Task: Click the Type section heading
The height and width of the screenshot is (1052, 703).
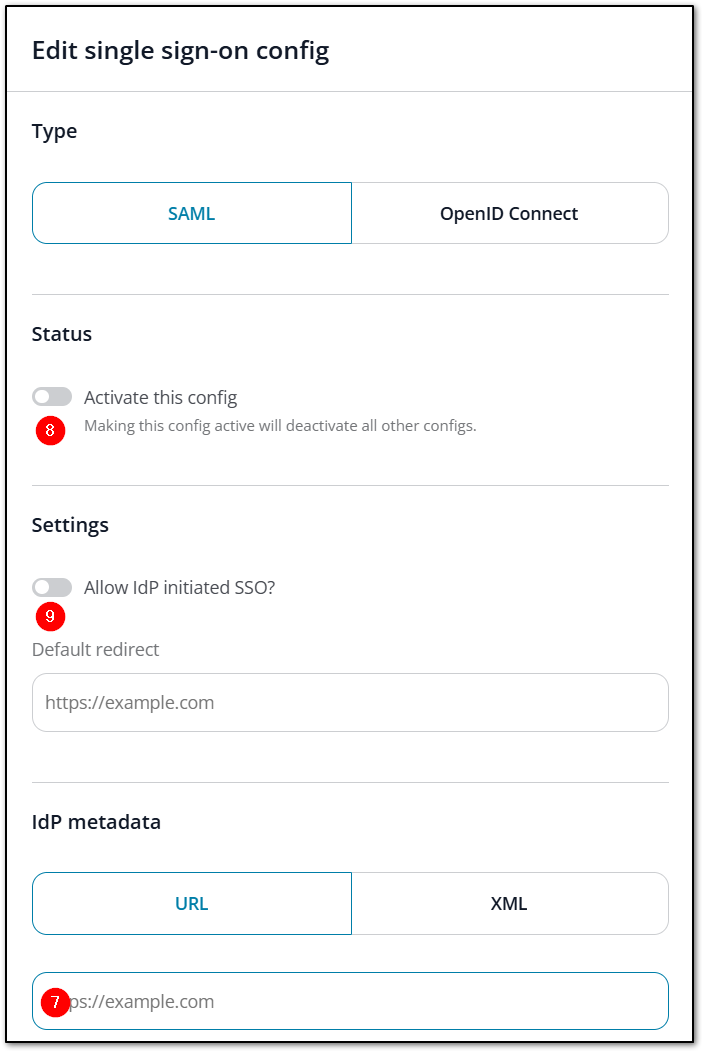Action: coord(55,131)
